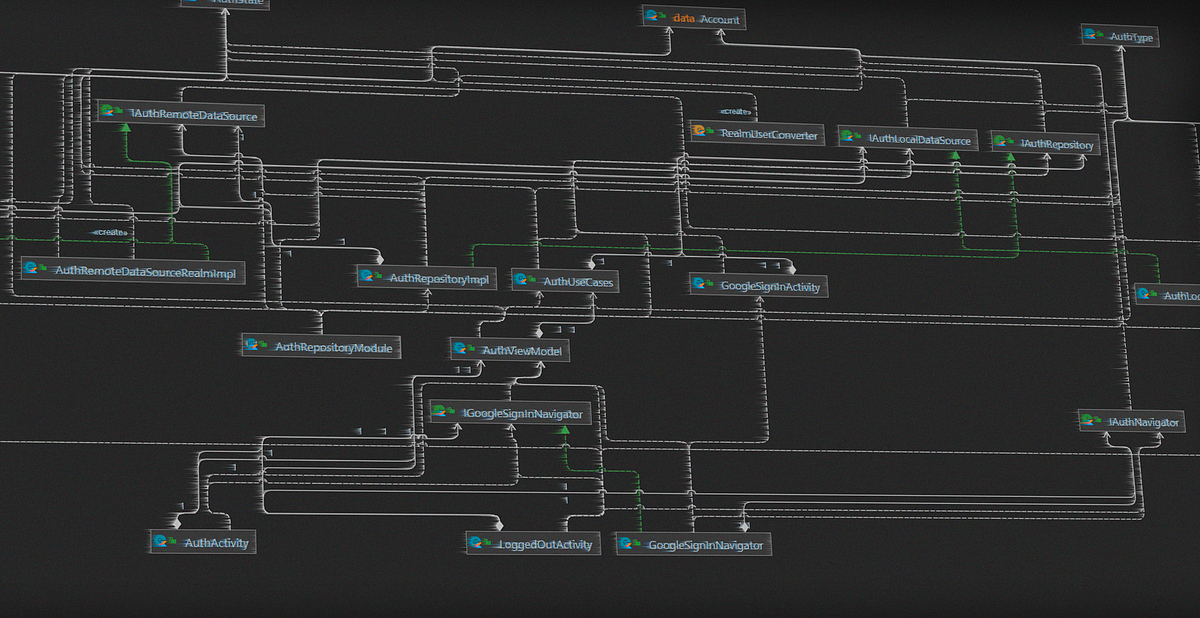Image resolution: width=1200 pixels, height=618 pixels.
Task: Click the interface icon beside IAuthRepository
Action: click(x=999, y=143)
